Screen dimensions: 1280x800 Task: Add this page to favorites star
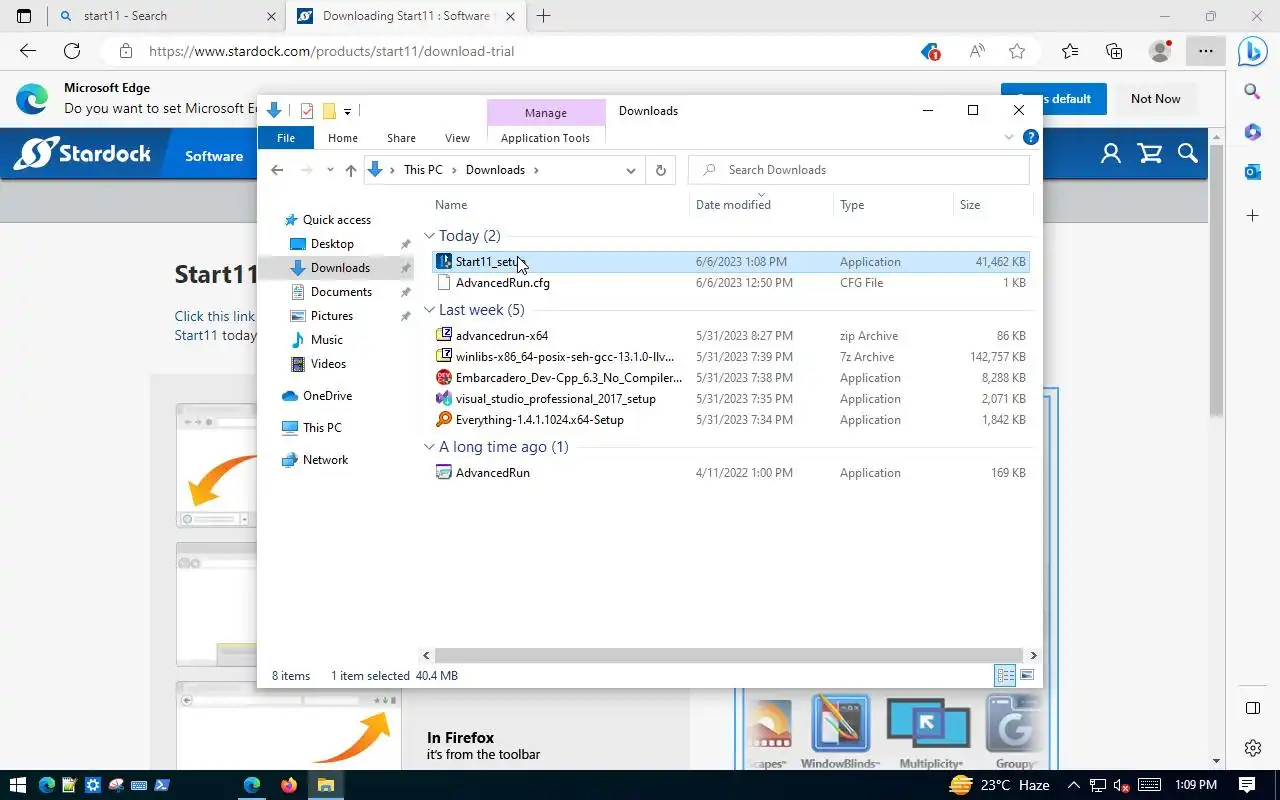point(1017,51)
